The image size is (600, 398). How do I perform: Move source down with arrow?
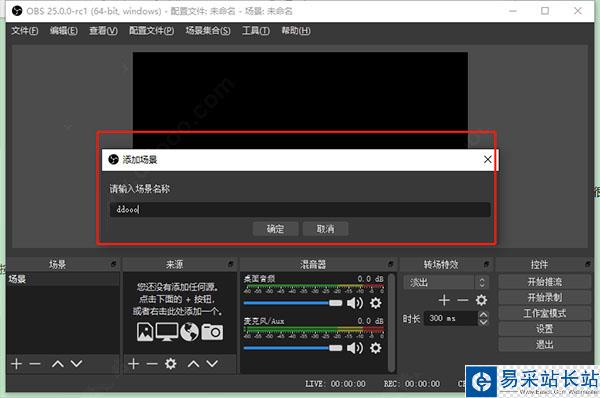pos(212,364)
